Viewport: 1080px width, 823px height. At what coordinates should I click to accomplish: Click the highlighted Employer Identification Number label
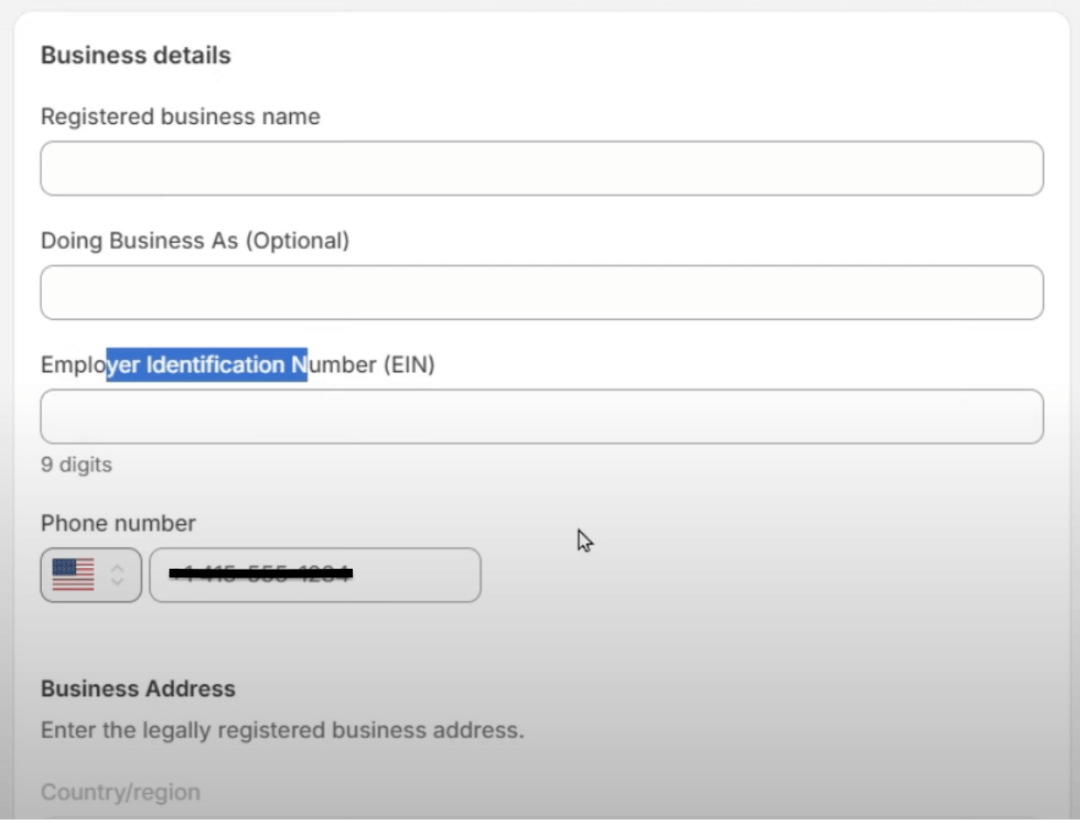pos(238,365)
